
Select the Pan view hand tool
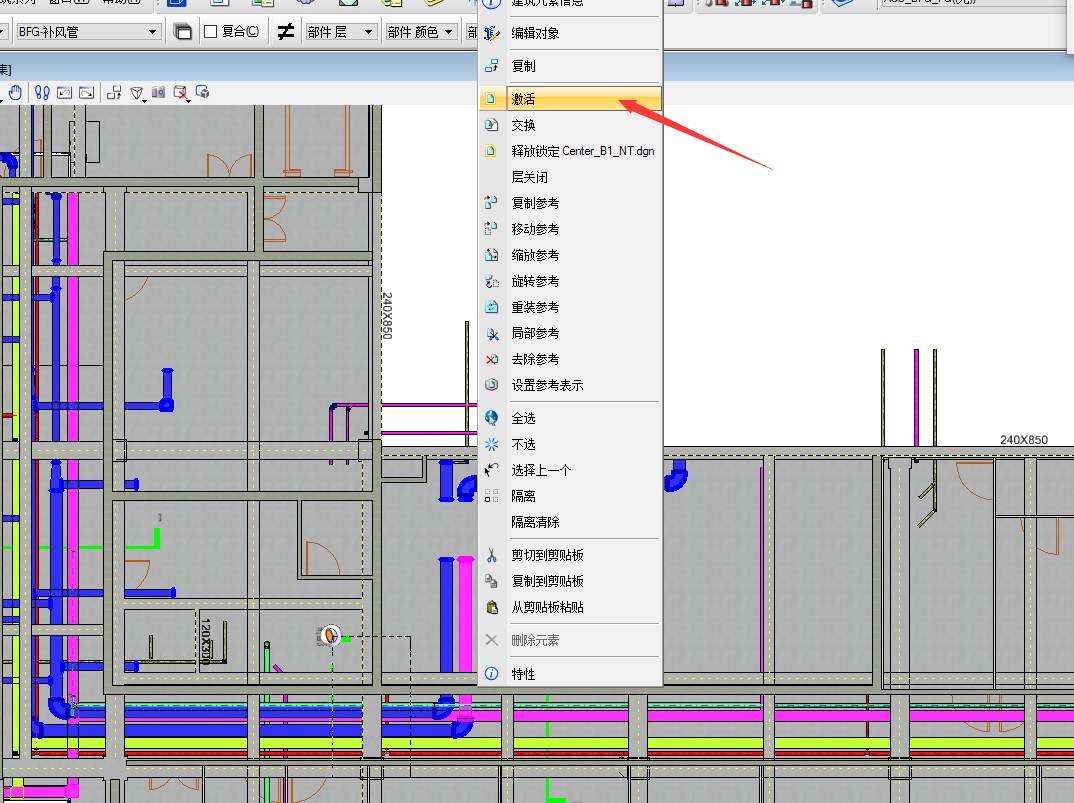tap(15, 93)
